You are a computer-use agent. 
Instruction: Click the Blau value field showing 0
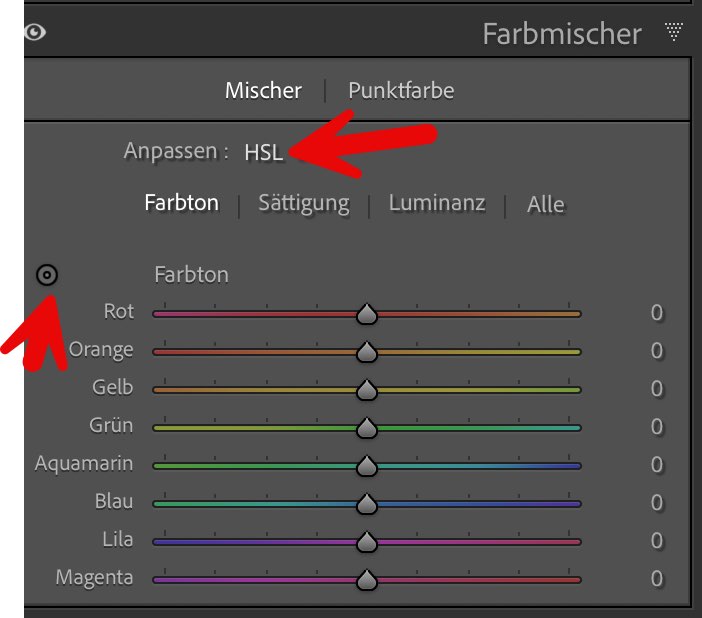tap(657, 503)
